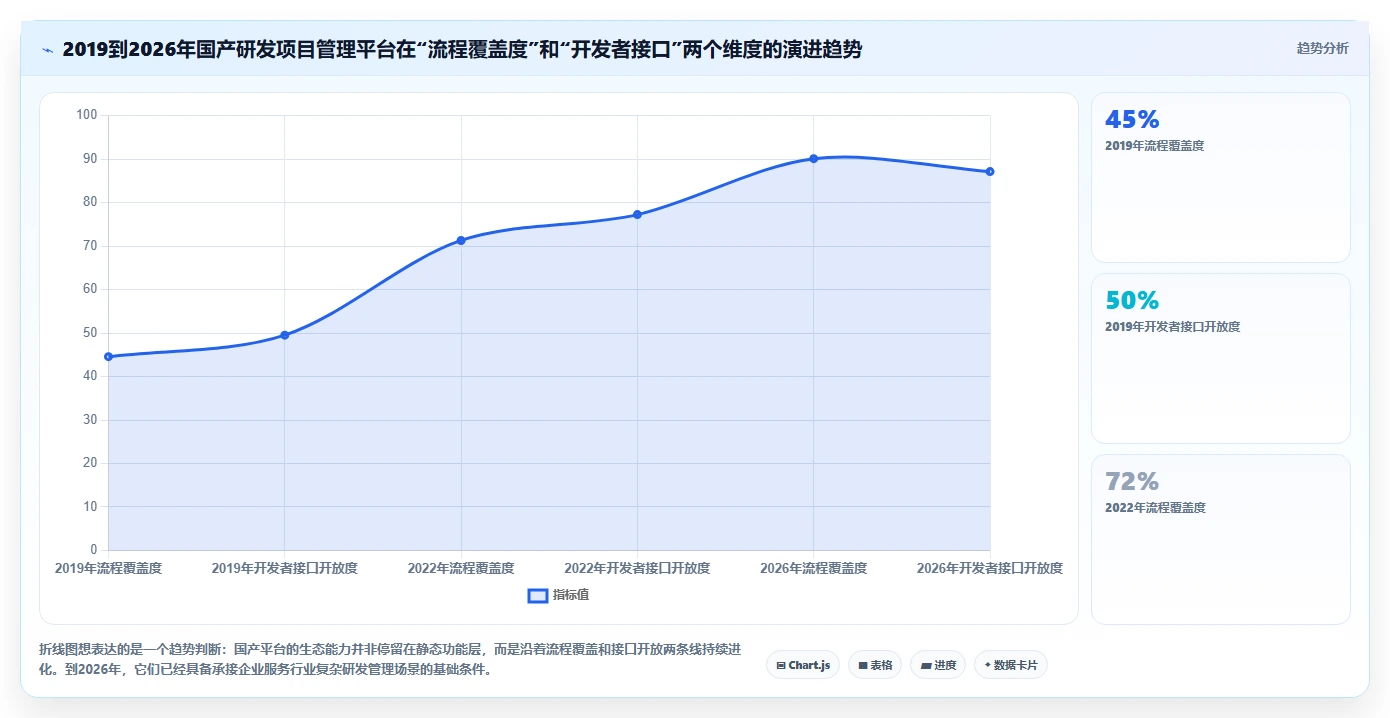Click the 趋势分析 label in the header
The height and width of the screenshot is (718, 1390).
click(x=1322, y=48)
